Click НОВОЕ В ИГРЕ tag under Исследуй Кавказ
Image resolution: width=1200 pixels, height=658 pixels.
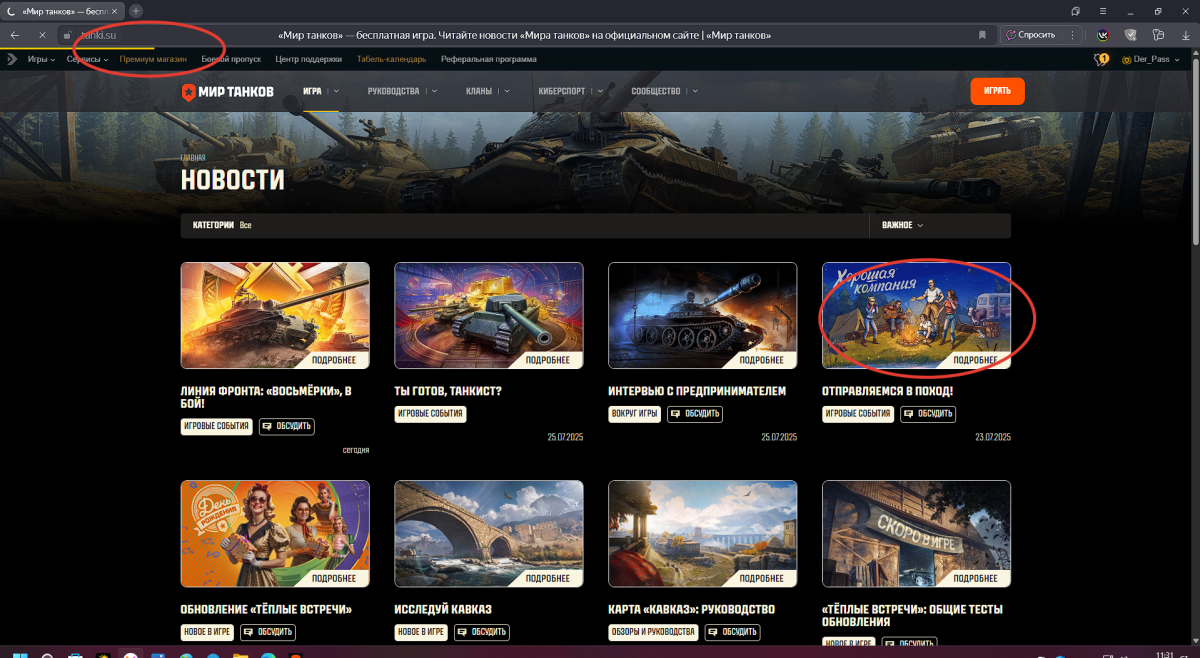pyautogui.click(x=421, y=632)
